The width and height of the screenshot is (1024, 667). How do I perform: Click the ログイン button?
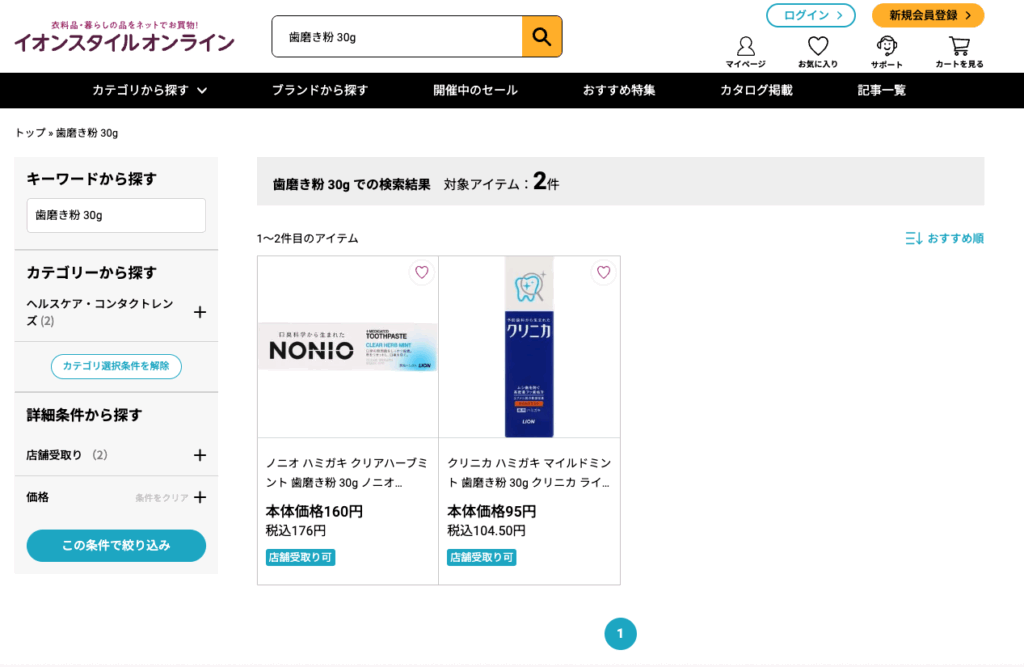tap(810, 15)
